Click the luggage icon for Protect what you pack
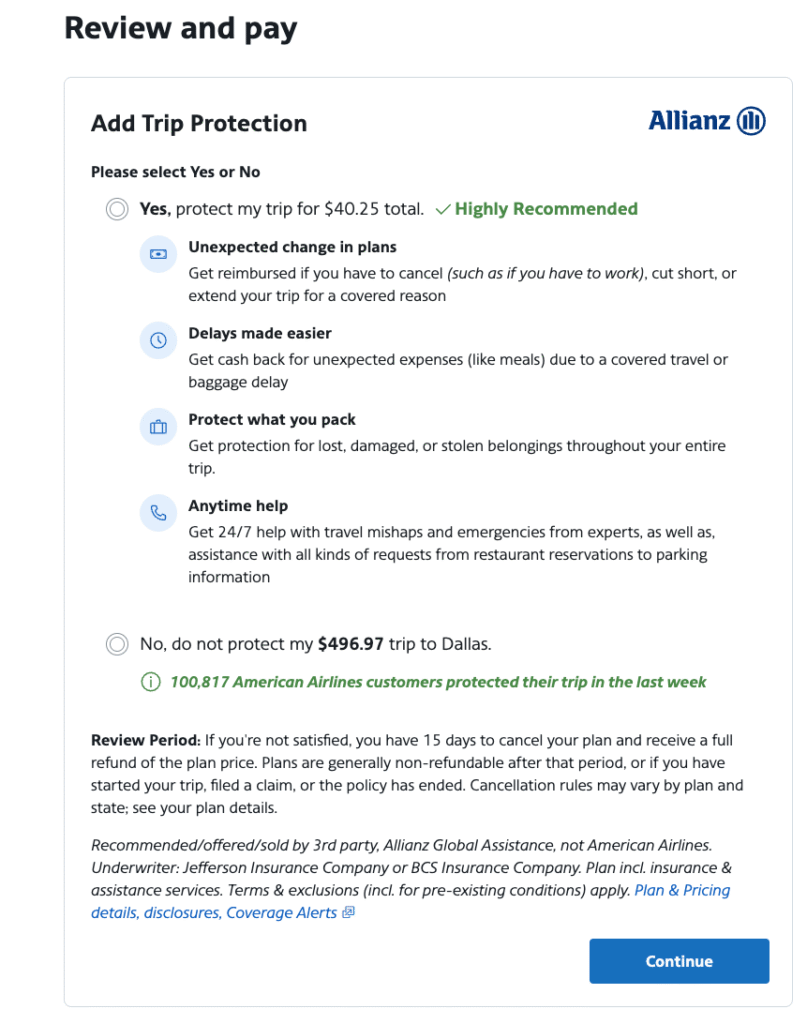The width and height of the screenshot is (807, 1024). pyautogui.click(x=157, y=426)
